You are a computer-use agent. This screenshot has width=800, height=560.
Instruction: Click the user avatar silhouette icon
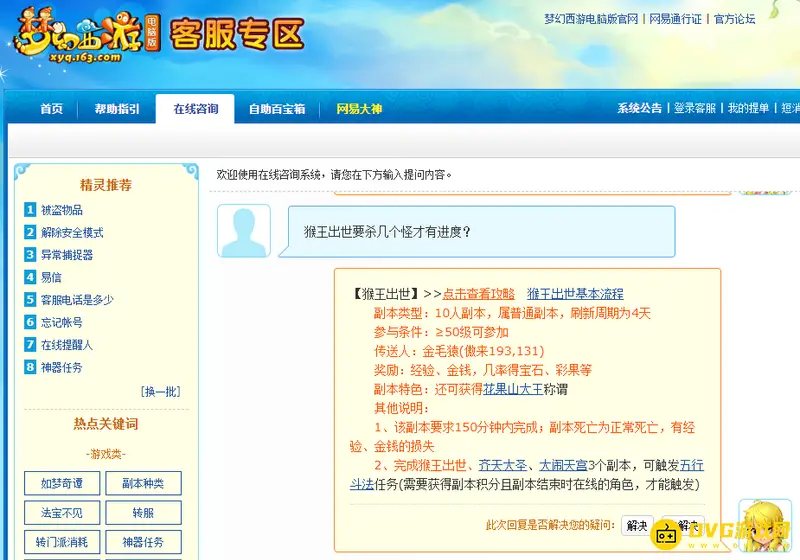coord(244,231)
